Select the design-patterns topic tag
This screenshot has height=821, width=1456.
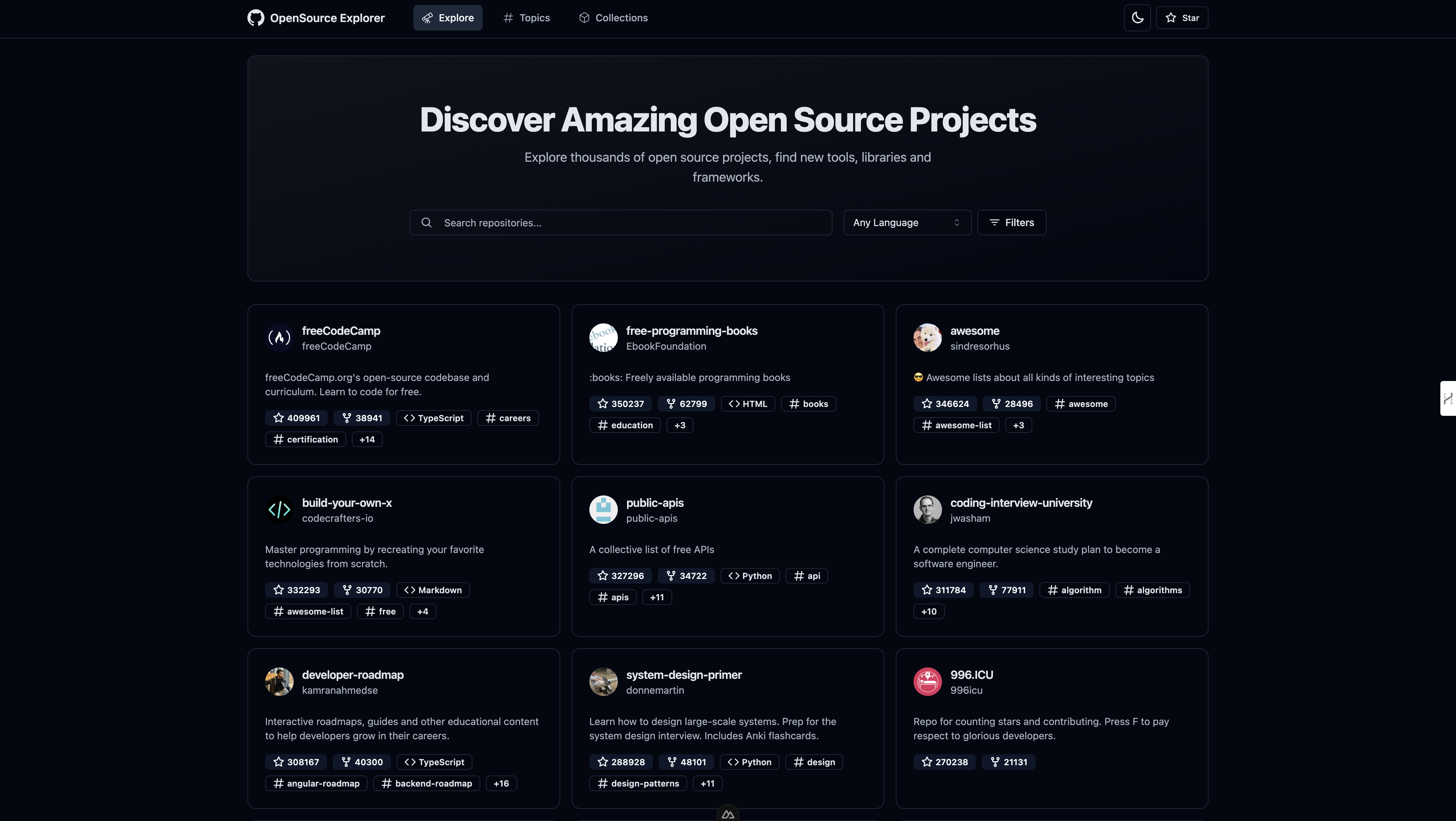pyautogui.click(x=638, y=784)
